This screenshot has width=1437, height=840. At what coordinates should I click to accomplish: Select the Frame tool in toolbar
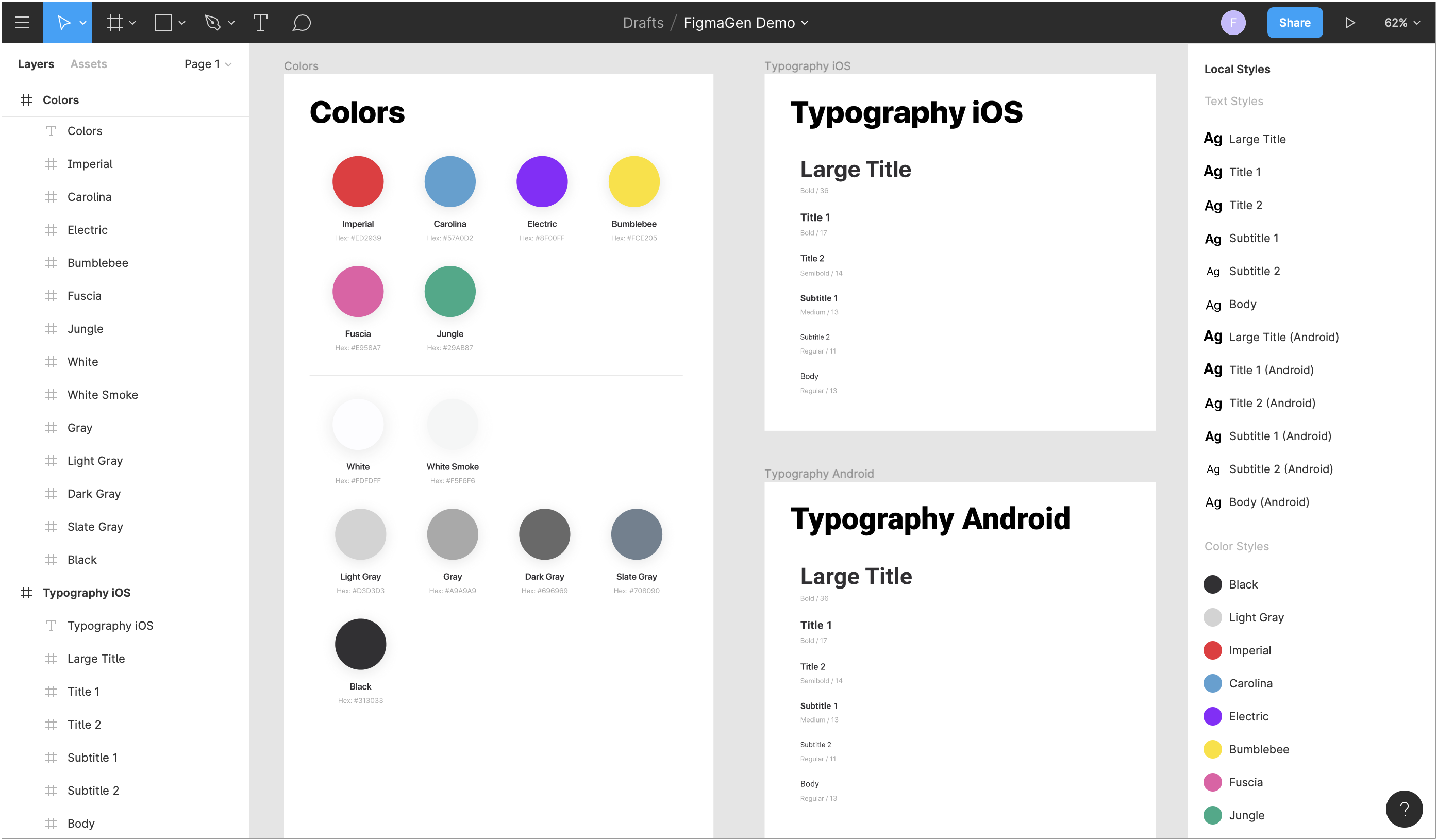(113, 22)
